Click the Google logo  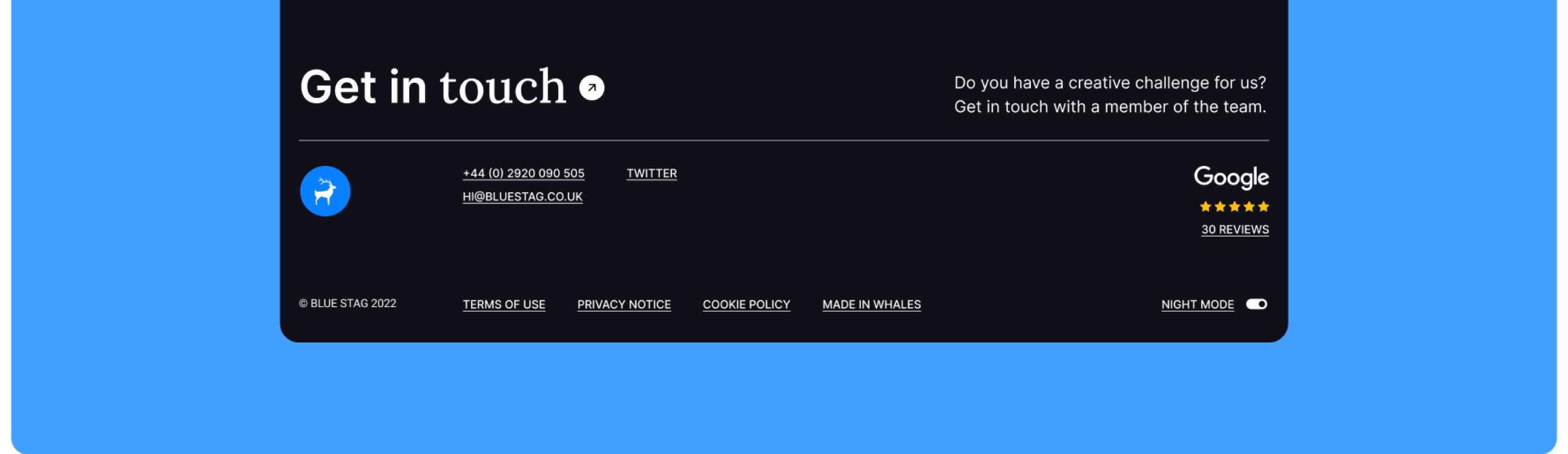click(x=1231, y=177)
